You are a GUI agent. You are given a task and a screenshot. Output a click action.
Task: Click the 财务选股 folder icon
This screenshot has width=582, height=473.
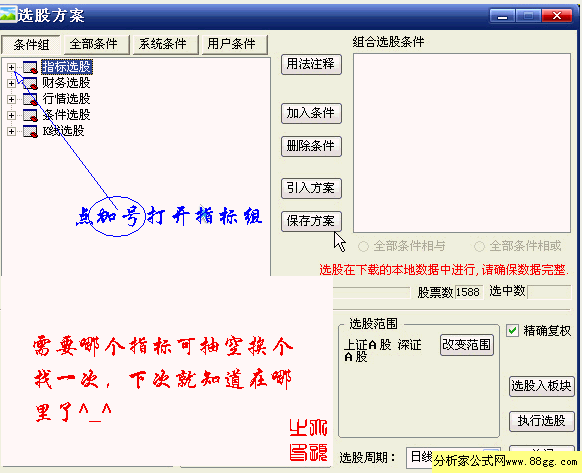coord(30,83)
